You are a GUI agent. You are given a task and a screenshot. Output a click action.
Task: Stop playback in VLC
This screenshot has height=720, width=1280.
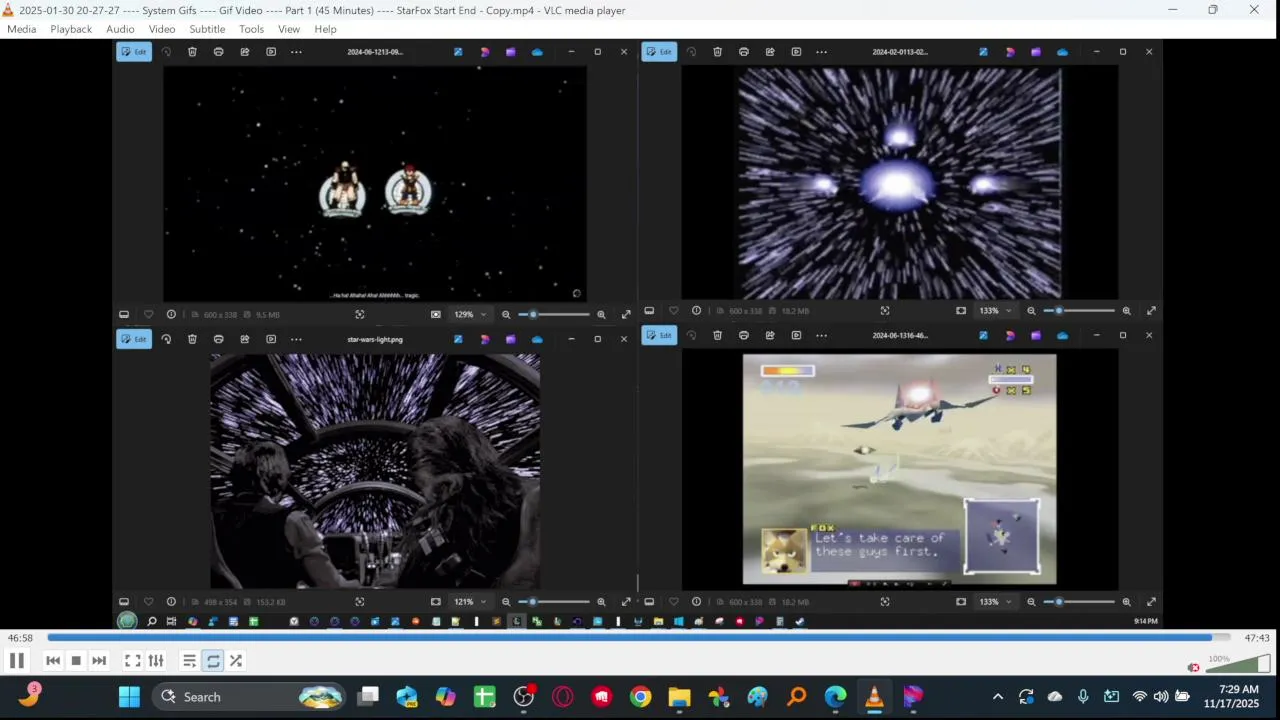click(x=76, y=661)
